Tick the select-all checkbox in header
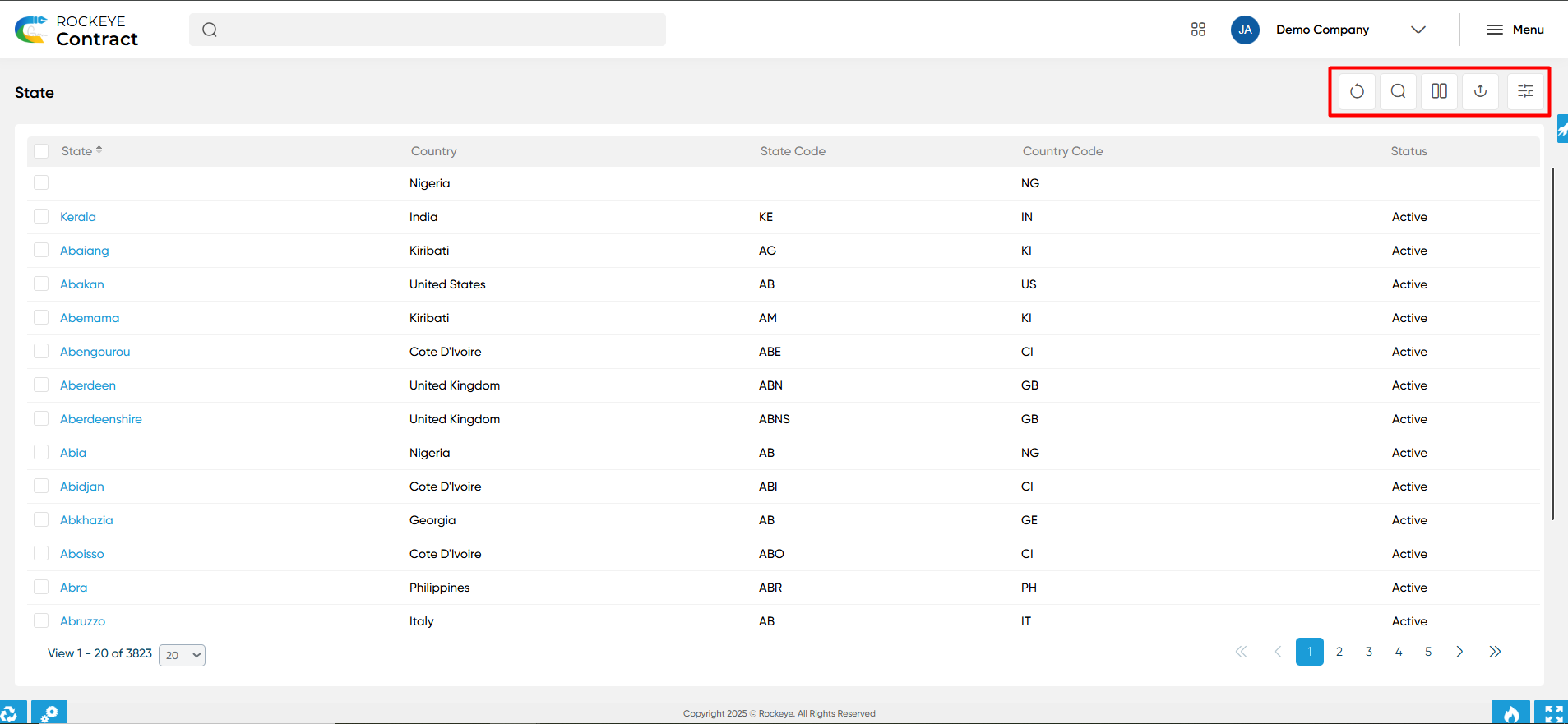 pos(41,151)
